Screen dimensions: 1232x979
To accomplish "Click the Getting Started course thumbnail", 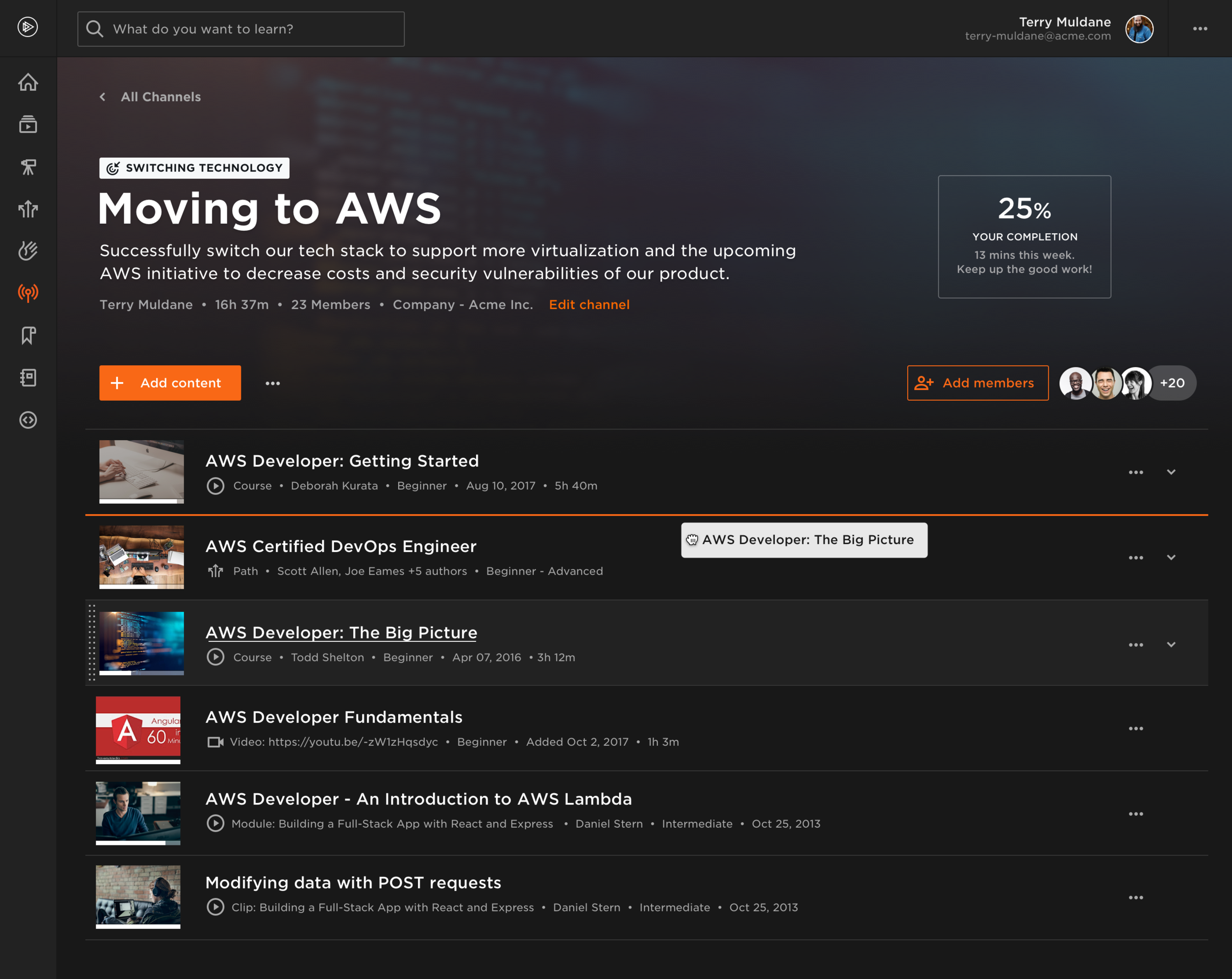I will 142,472.
